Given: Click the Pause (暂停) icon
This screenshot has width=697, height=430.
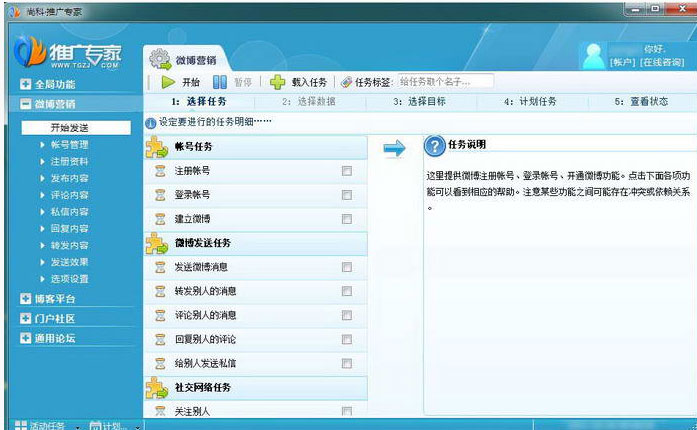Looking at the screenshot, I should [x=220, y=82].
